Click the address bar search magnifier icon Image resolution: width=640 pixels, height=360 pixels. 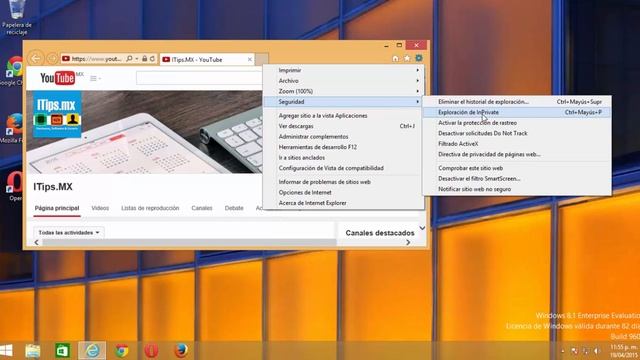click(129, 59)
